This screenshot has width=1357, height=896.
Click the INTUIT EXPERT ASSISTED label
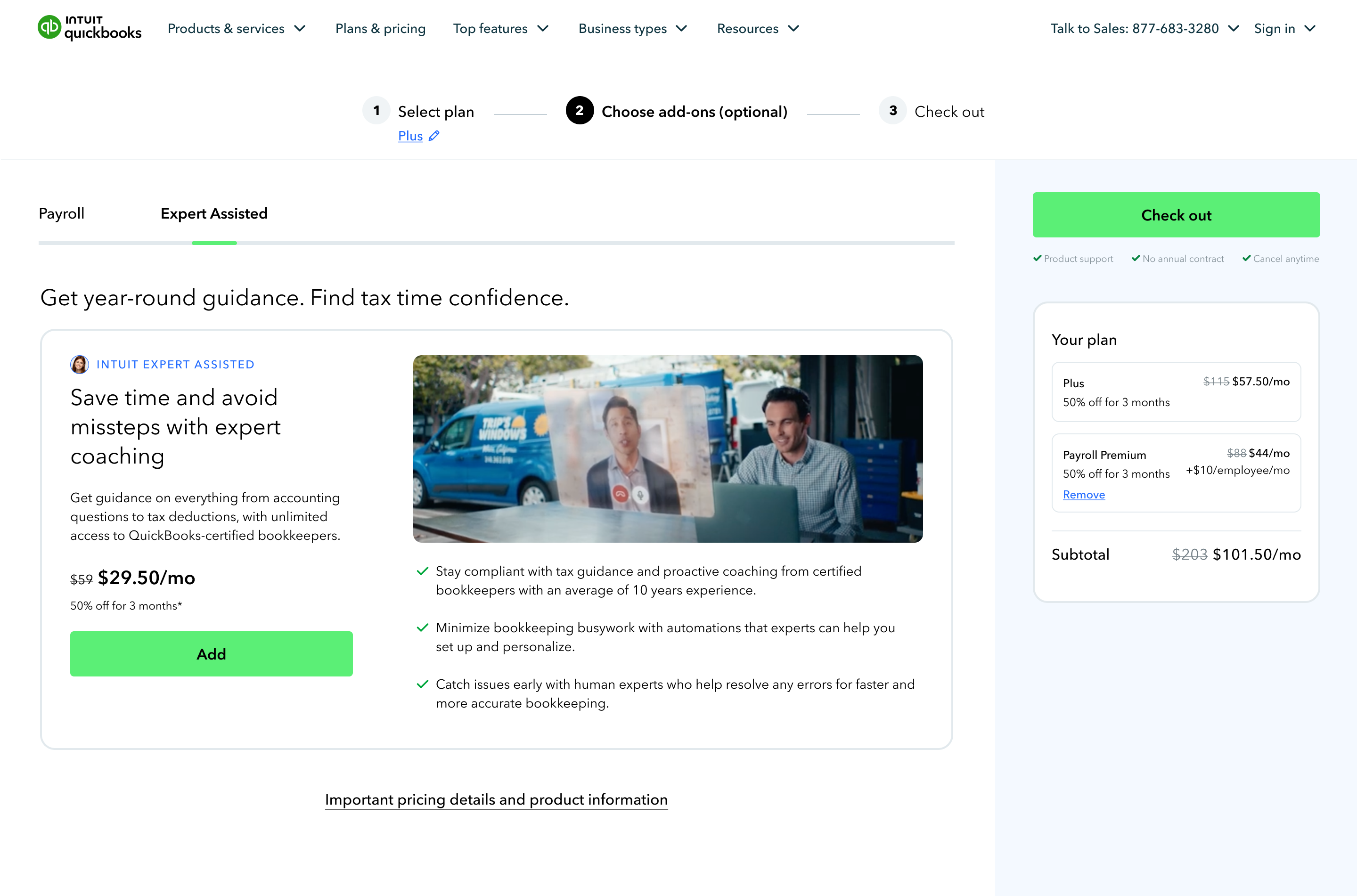175,365
